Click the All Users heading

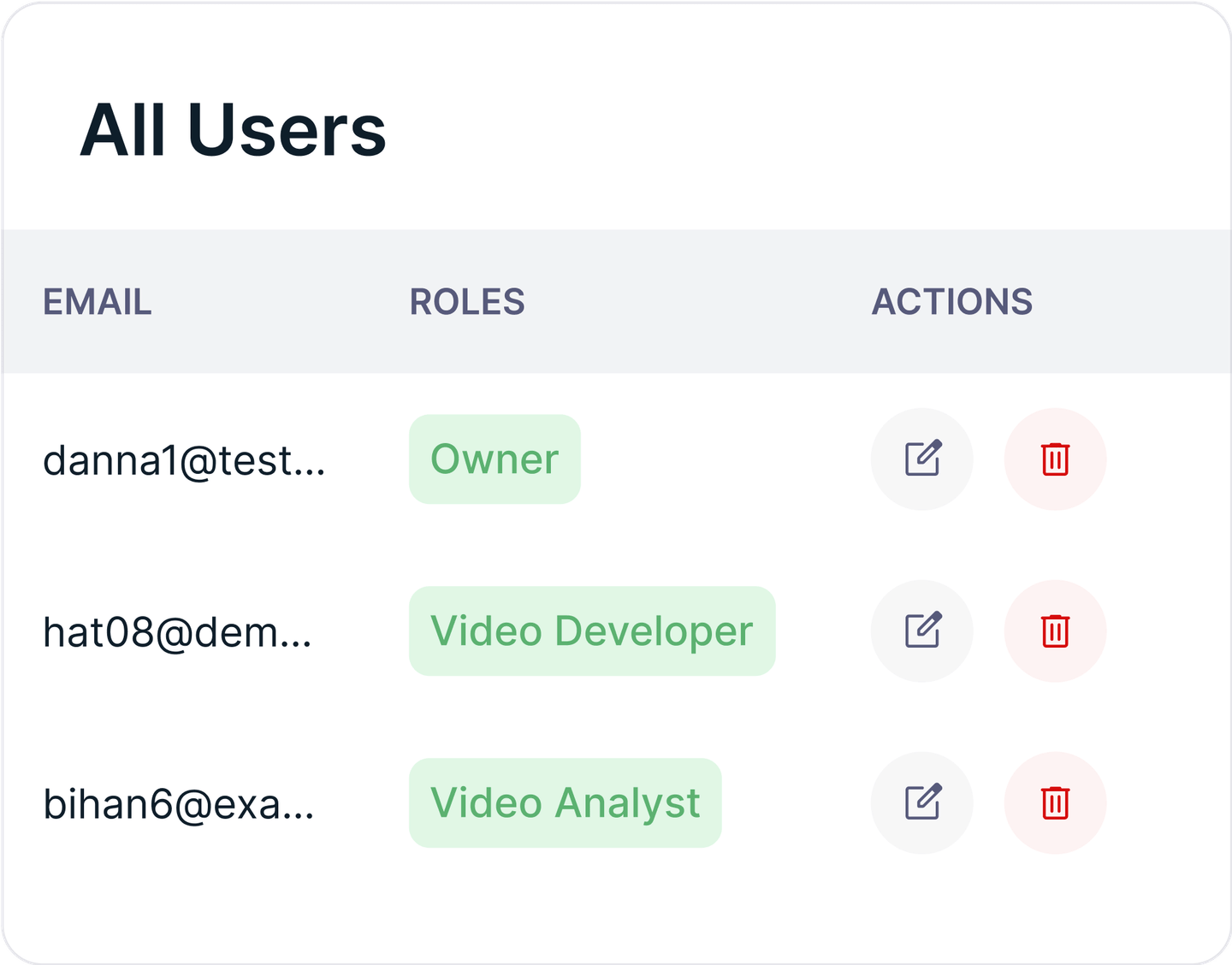point(233,131)
